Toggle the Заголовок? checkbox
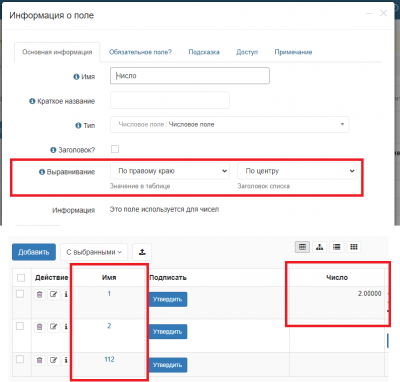The width and height of the screenshot is (400, 382). [x=115, y=149]
